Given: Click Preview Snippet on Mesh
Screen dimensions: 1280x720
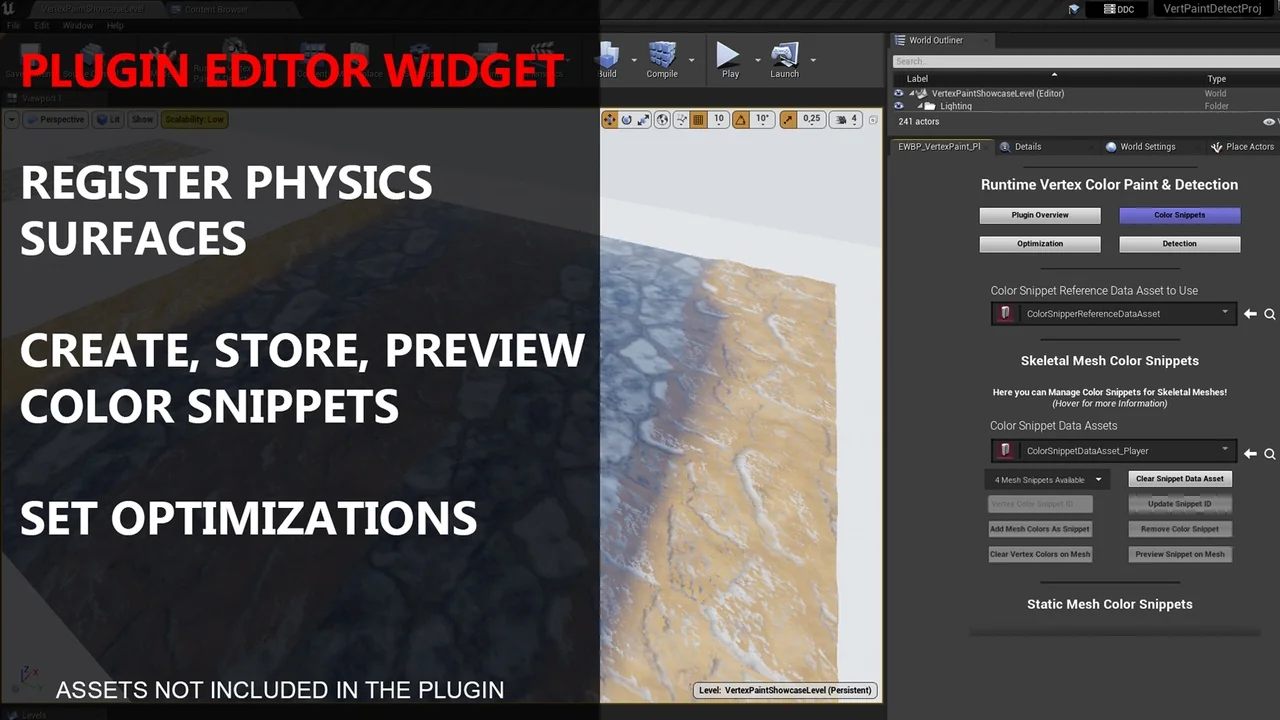Looking at the screenshot, I should click(x=1179, y=554).
